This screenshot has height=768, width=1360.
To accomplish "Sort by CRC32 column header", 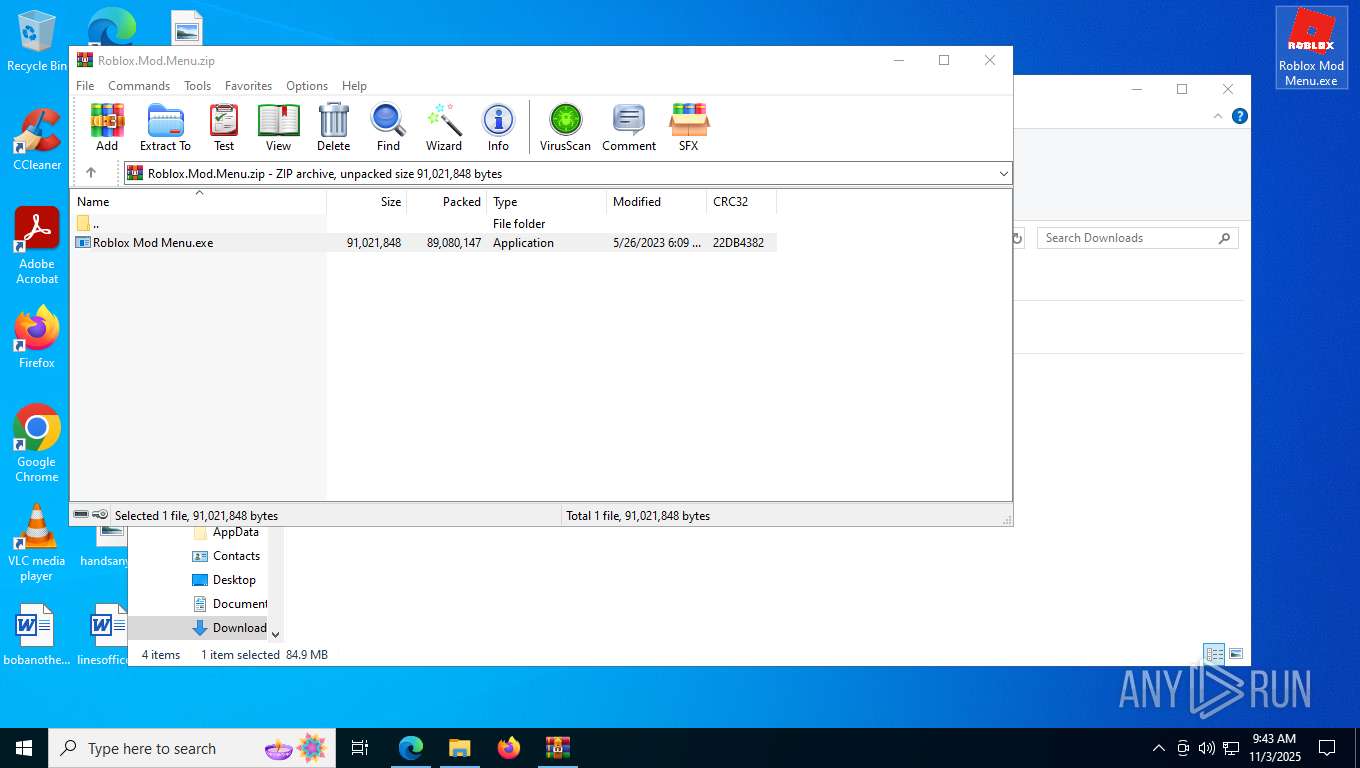I will [x=742, y=202].
